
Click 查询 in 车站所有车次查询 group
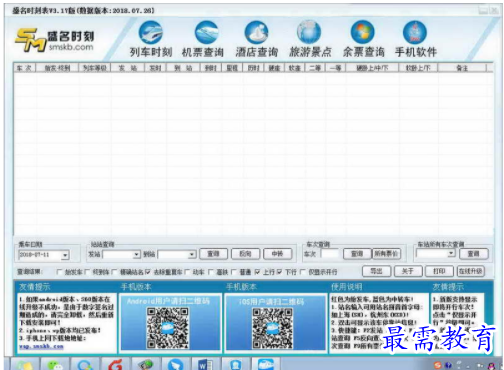click(473, 254)
